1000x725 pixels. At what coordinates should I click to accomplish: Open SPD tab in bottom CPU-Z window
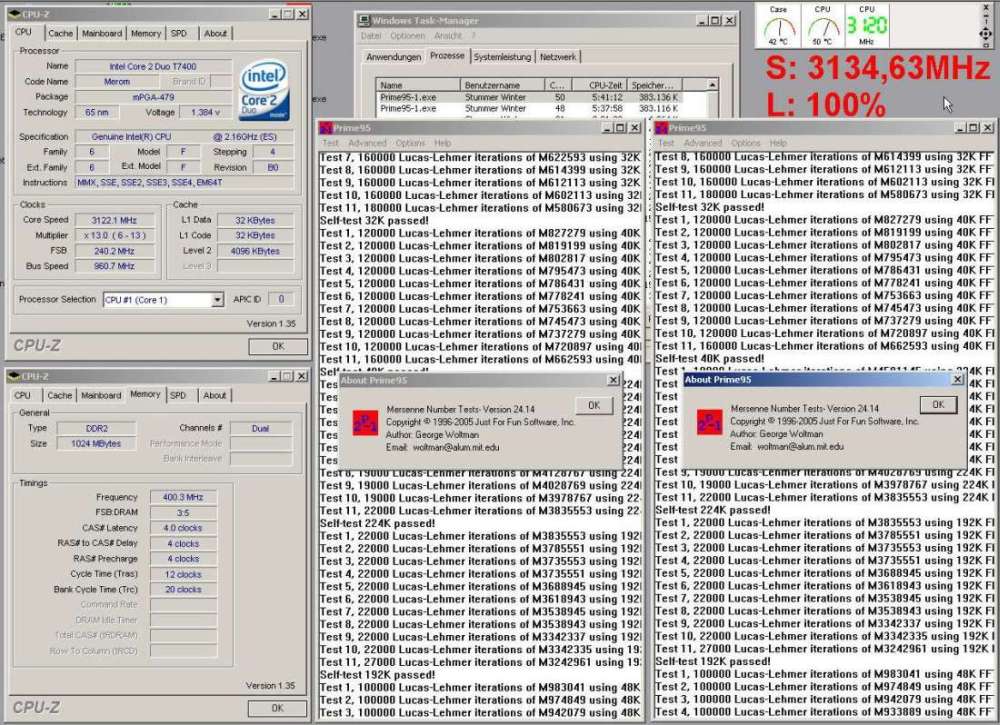178,395
